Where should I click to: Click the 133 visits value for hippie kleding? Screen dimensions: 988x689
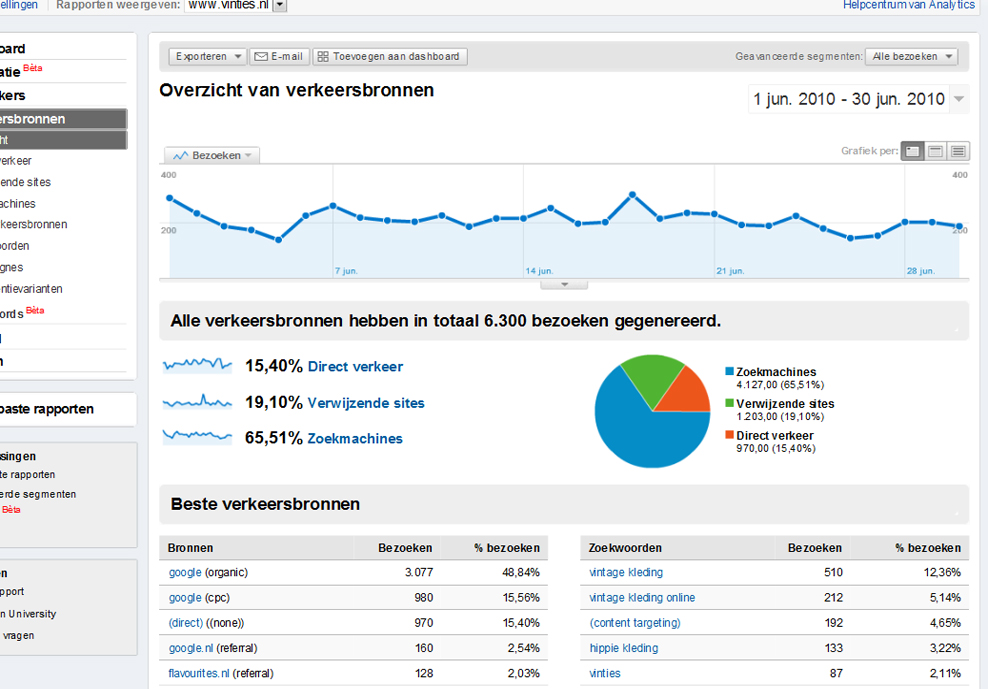[x=834, y=648]
